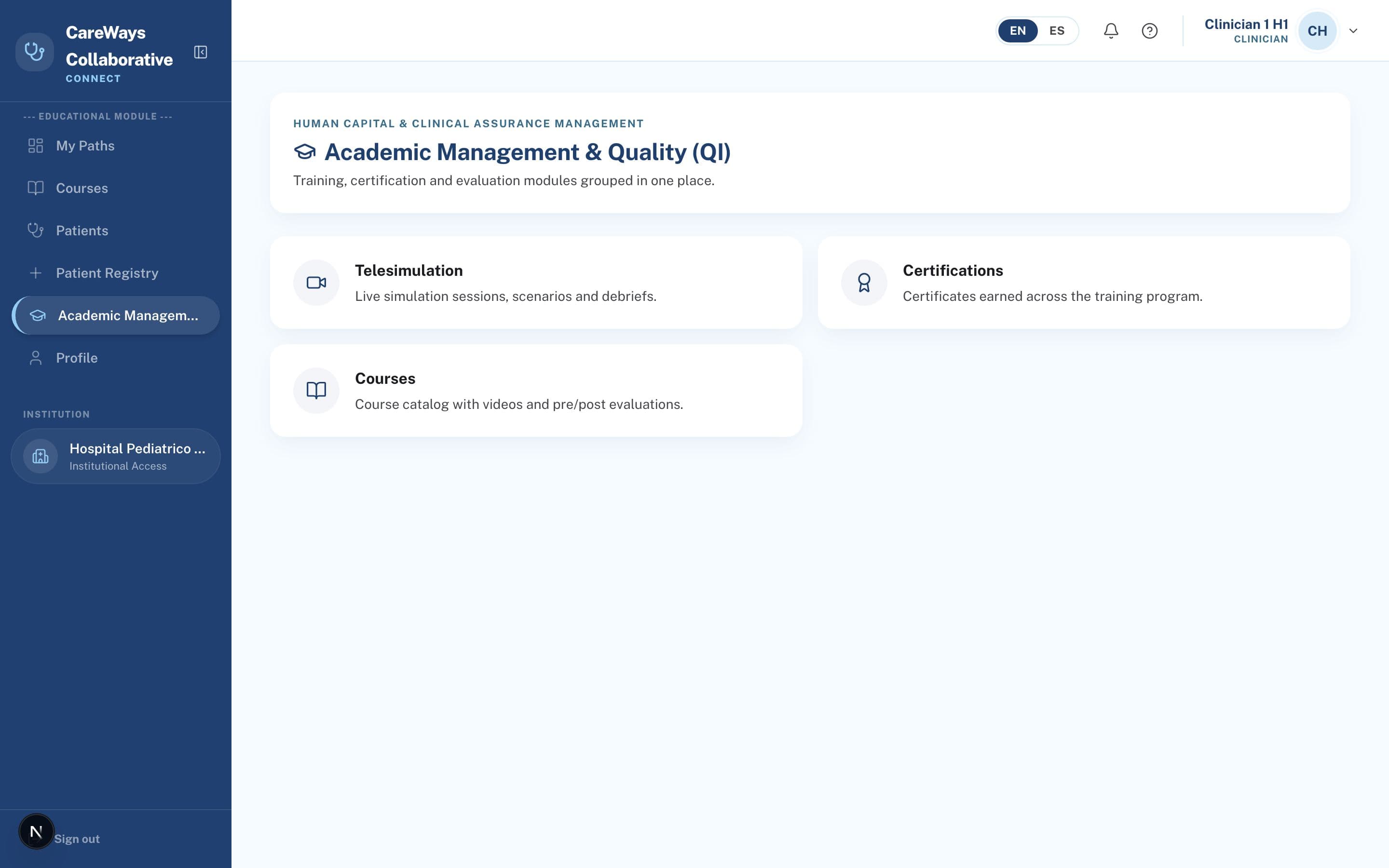This screenshot has width=1389, height=868.
Task: Click the hospital building icon under Institution
Action: point(40,456)
